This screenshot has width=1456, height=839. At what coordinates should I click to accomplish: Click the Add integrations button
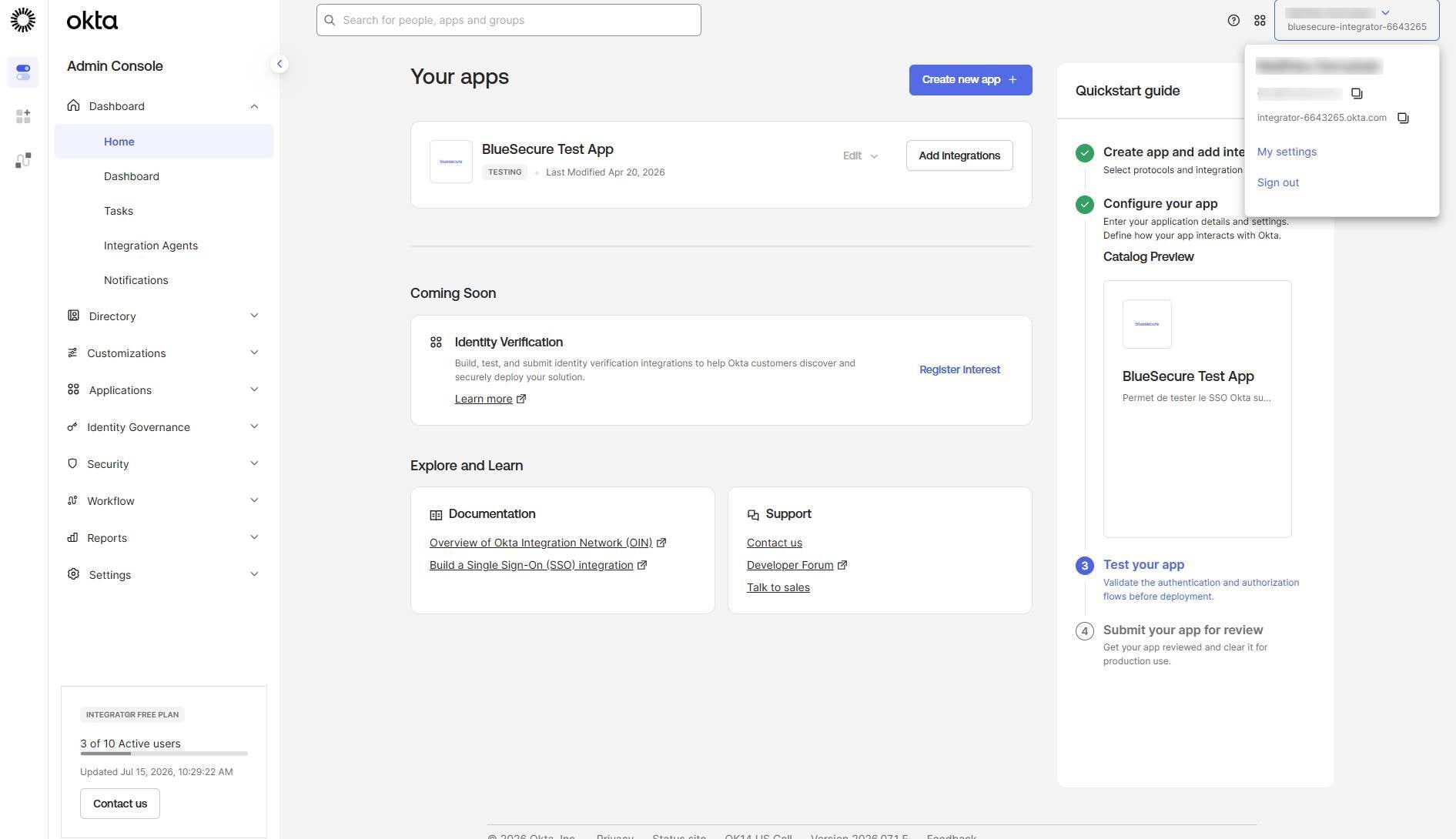click(x=959, y=155)
